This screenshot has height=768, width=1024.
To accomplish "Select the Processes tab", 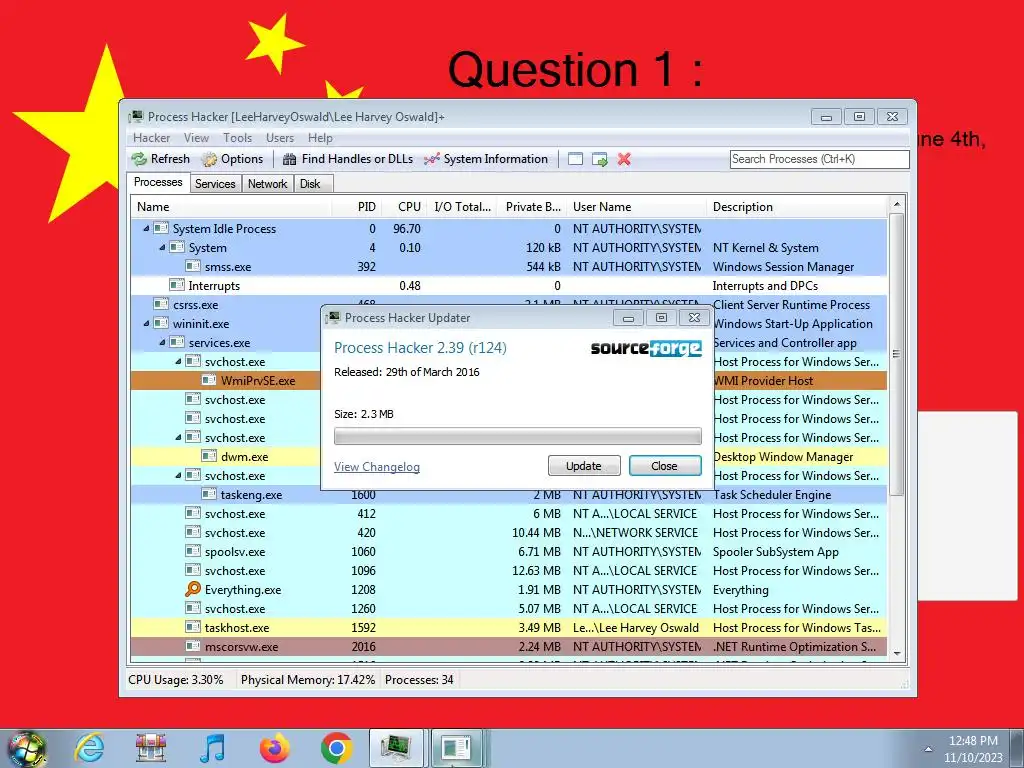I will pos(158,182).
